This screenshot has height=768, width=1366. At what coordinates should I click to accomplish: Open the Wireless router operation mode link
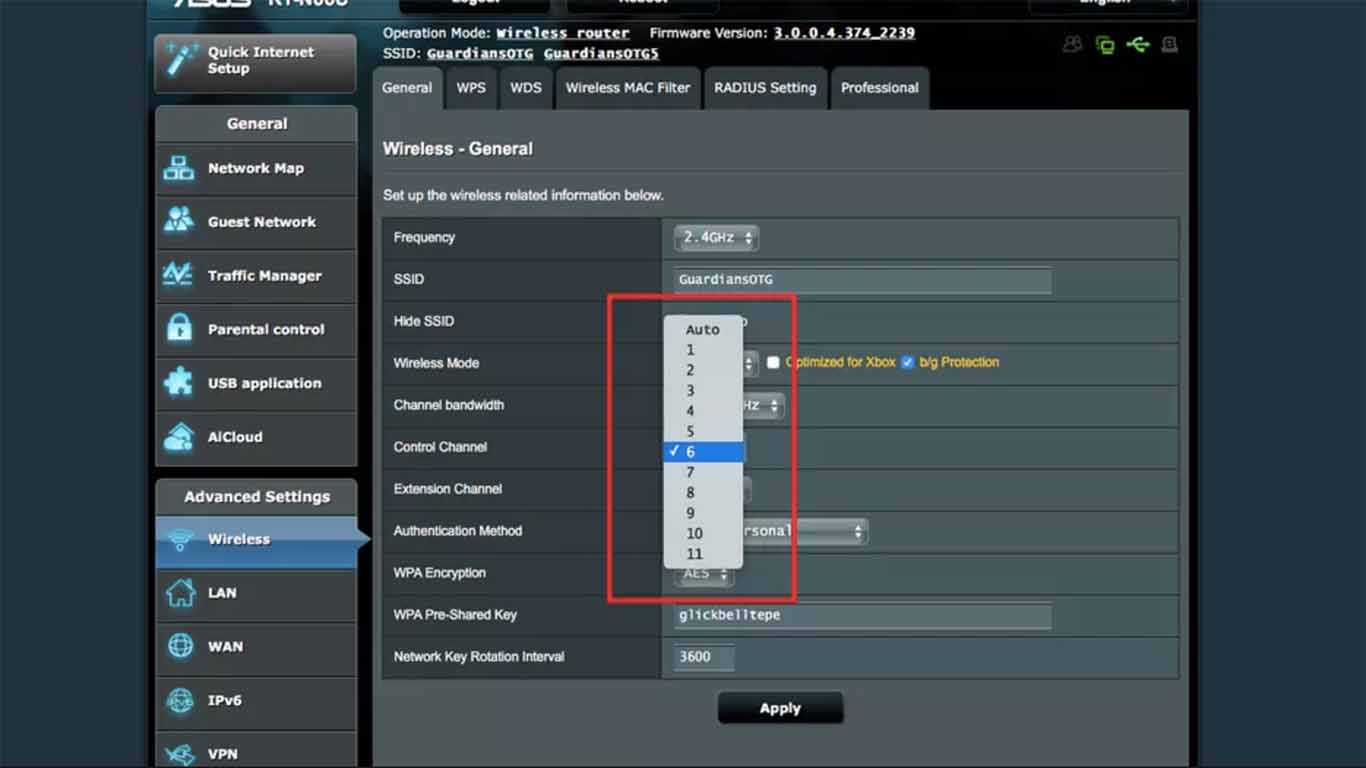(563, 32)
